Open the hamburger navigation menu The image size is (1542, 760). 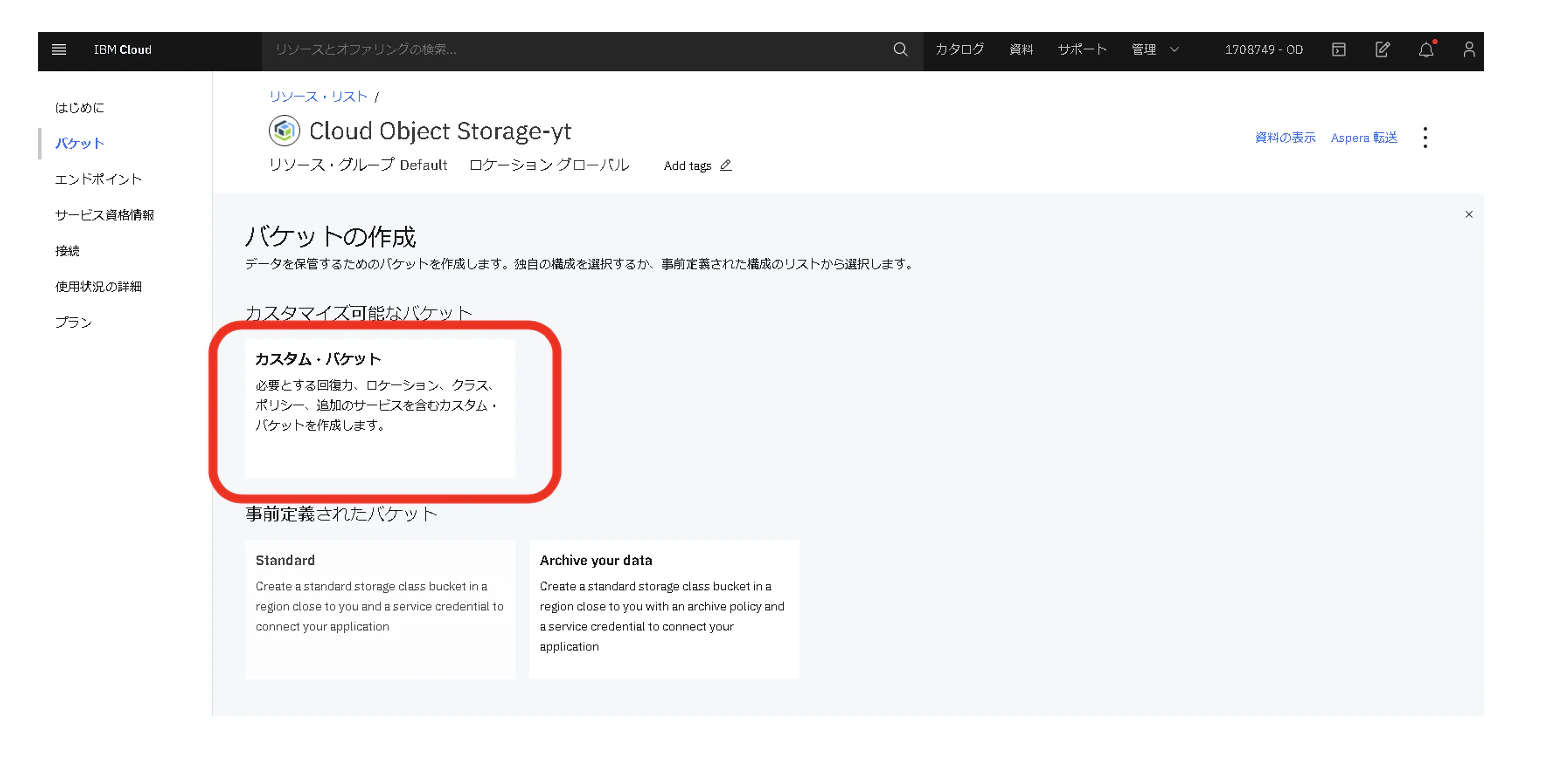[x=59, y=50]
